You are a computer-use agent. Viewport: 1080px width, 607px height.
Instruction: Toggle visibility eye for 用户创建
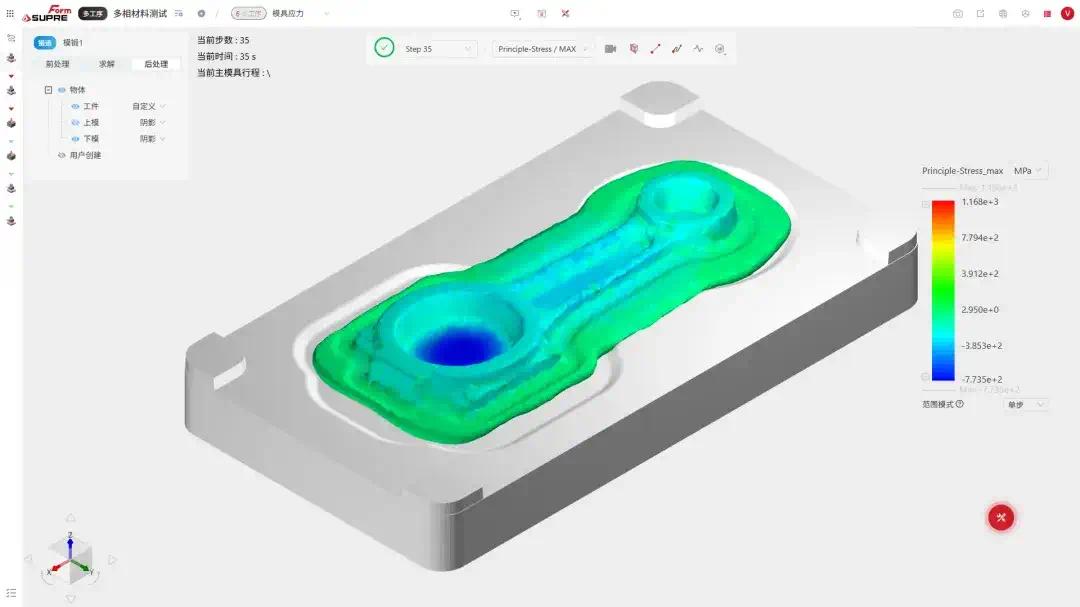(x=61, y=156)
